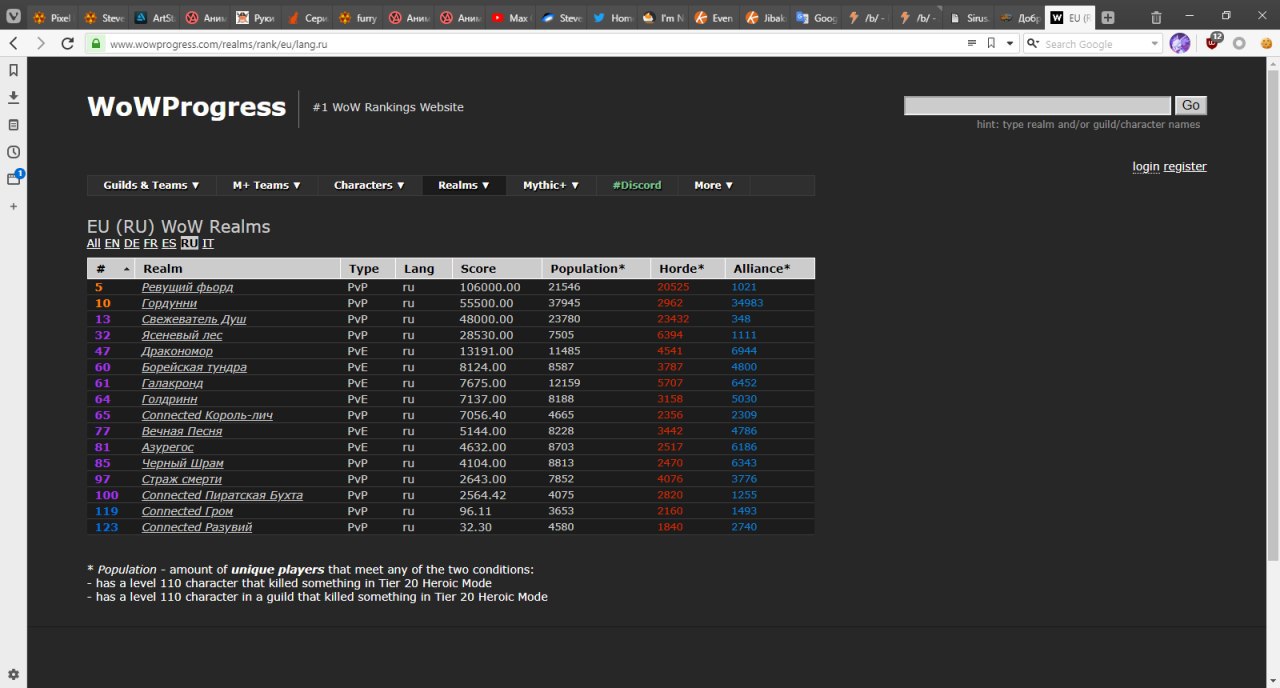This screenshot has width=1280, height=688.
Task: Bookmark this page via address bar icon
Action: (x=991, y=44)
